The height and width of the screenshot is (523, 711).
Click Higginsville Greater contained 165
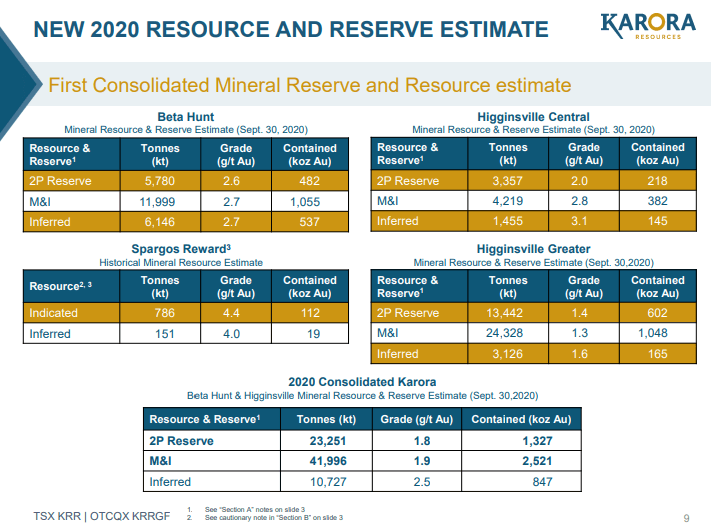(x=657, y=354)
